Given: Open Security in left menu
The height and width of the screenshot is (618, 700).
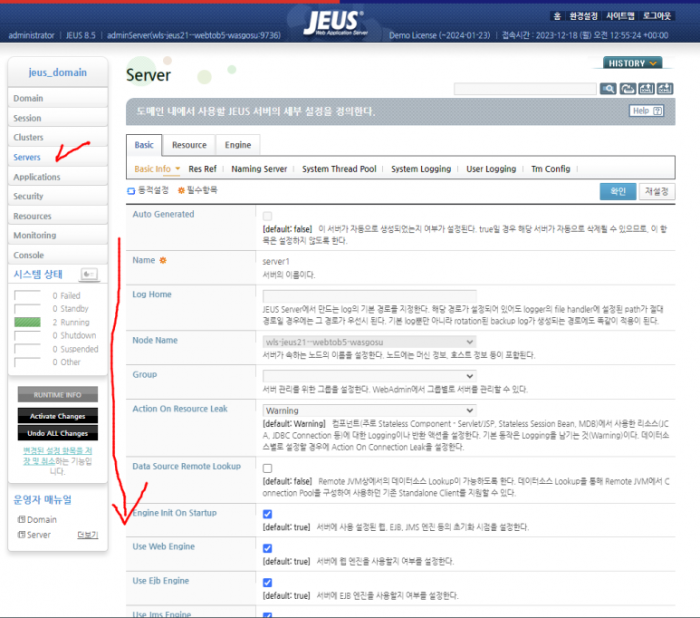Looking at the screenshot, I should click(x=58, y=196).
